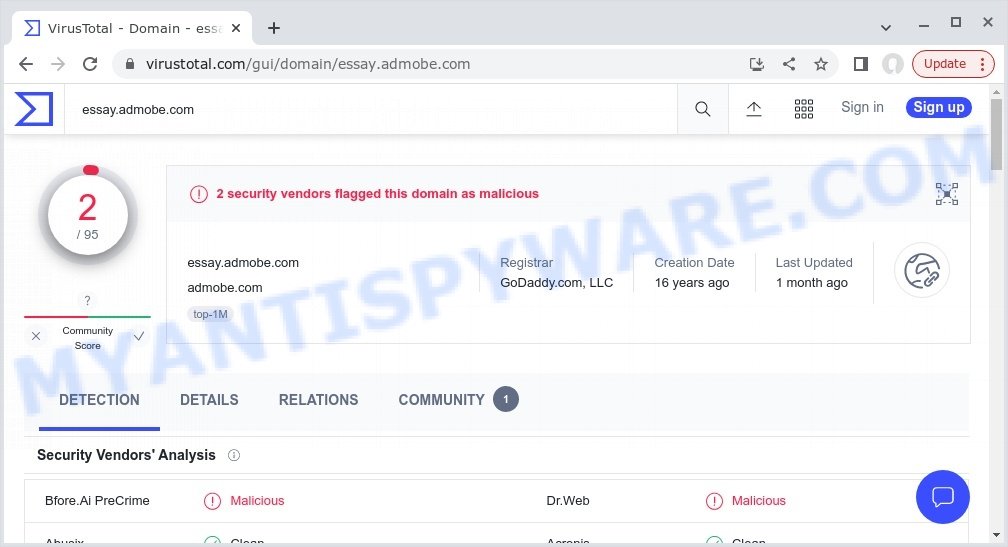Click the Dr.Web vendor name

[x=568, y=501]
